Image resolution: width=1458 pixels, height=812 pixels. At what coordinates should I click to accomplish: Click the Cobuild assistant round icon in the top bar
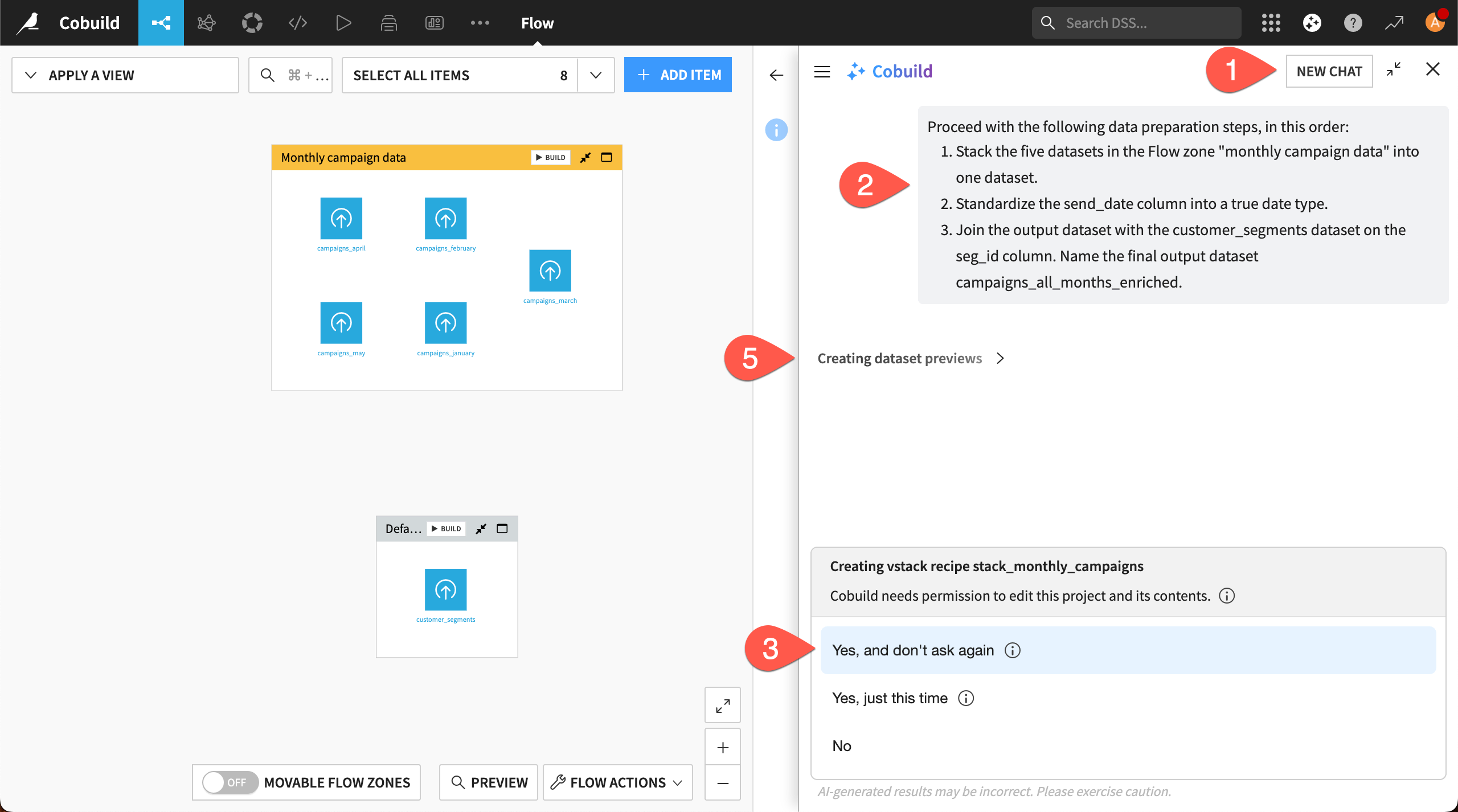coord(1312,23)
